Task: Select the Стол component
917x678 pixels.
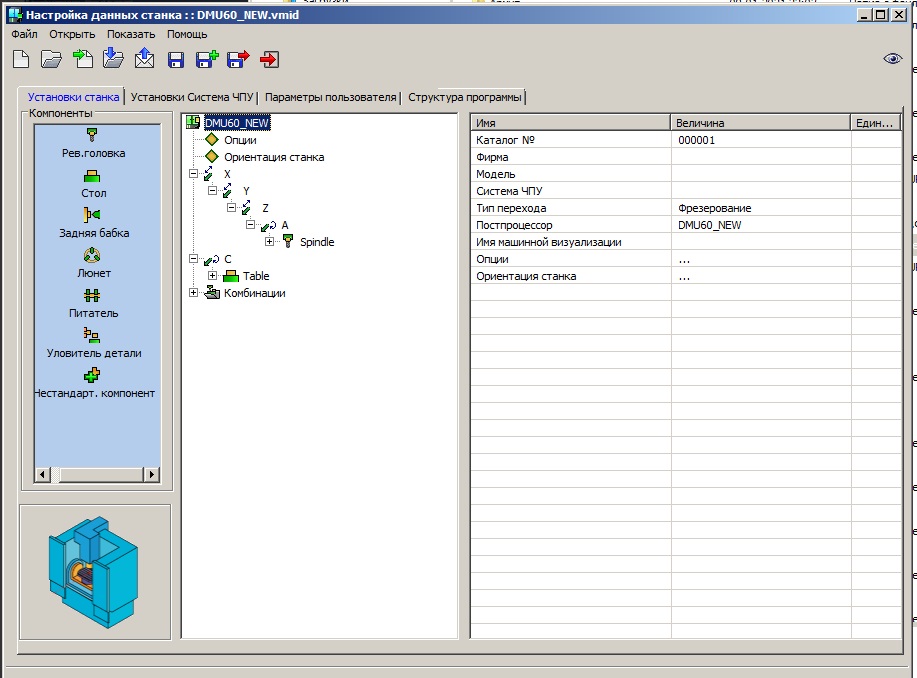Action: [x=94, y=184]
